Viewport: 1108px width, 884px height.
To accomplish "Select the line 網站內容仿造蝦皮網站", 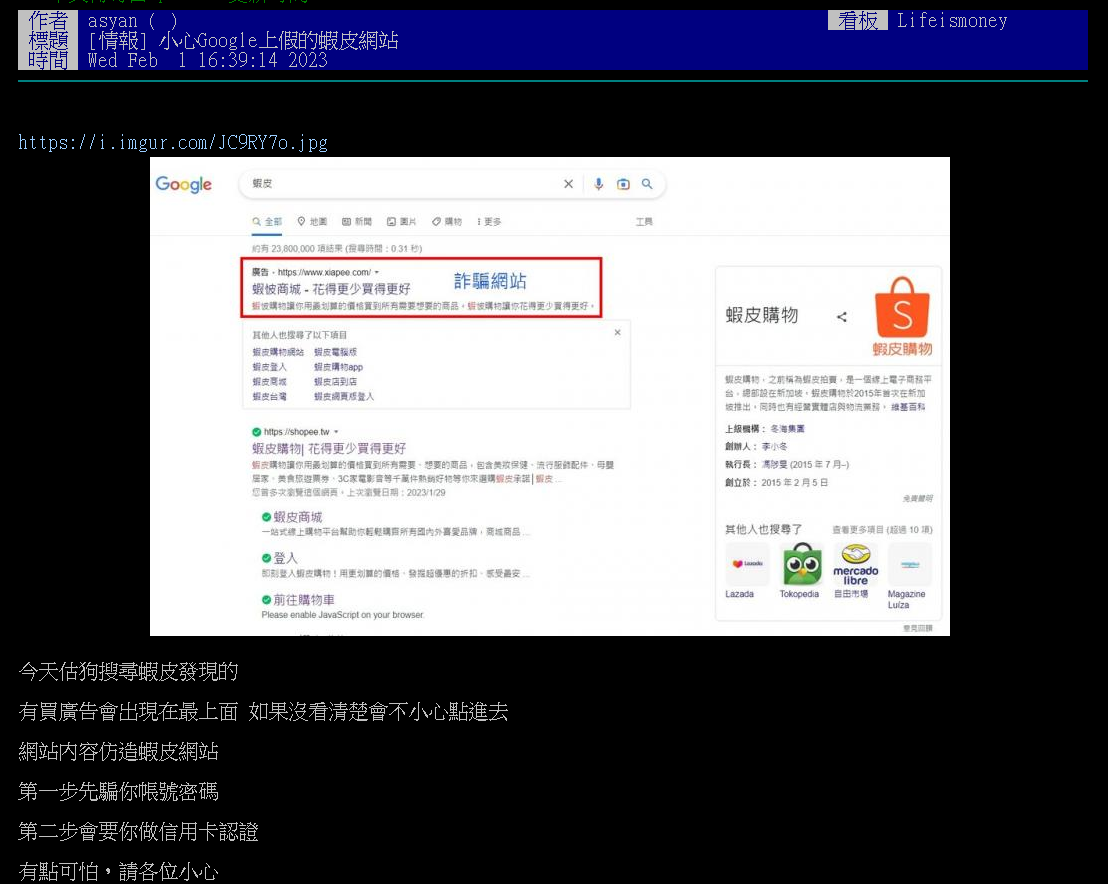I will coord(119,751).
